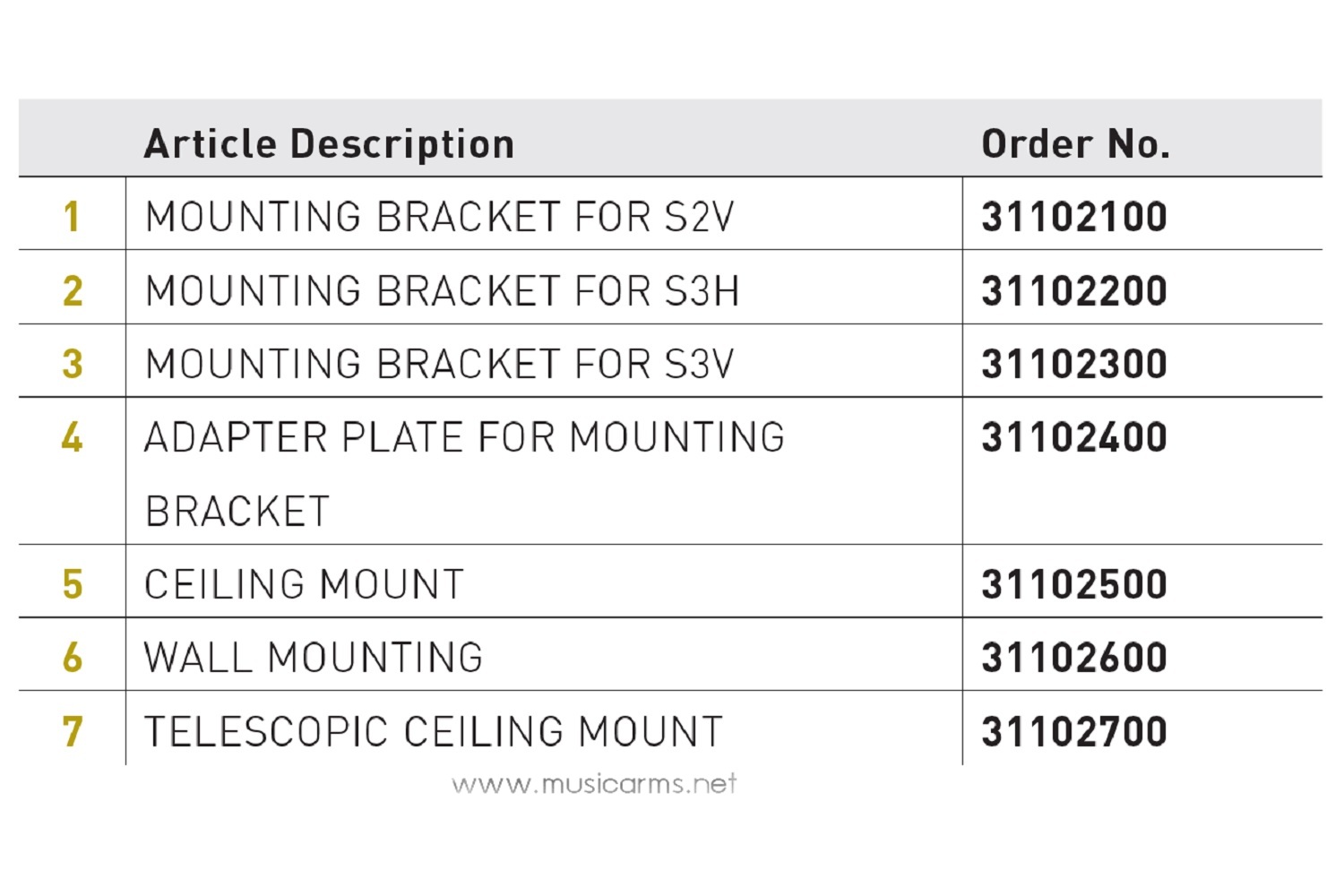The height and width of the screenshot is (896, 1344).
Task: Open the www.musicarms.net watermark link
Action: (594, 785)
